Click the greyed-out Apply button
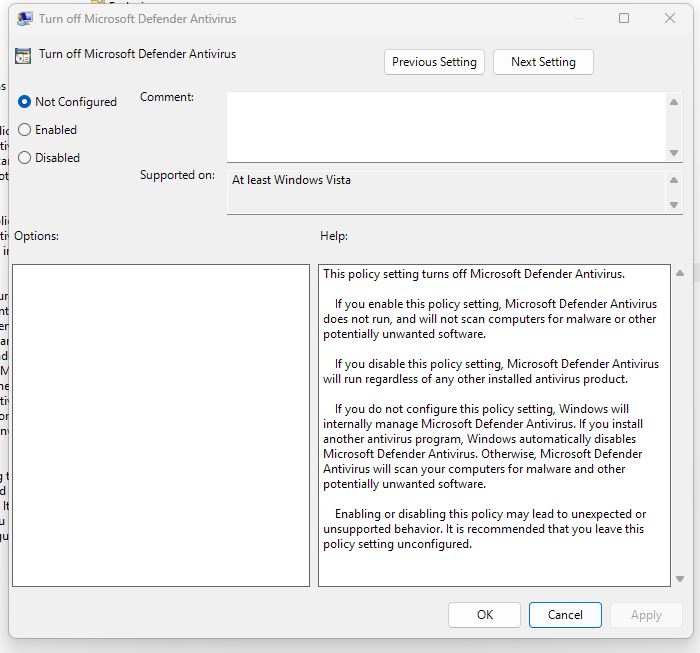 point(646,615)
